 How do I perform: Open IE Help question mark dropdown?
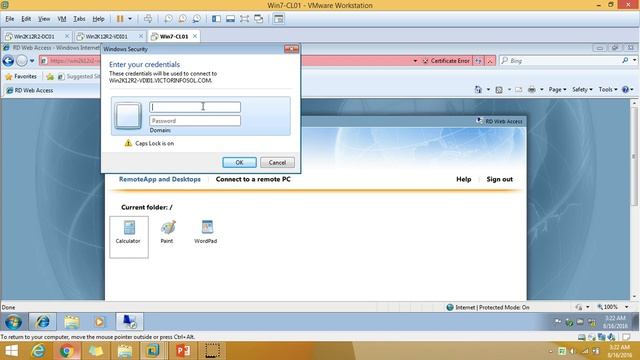pyautogui.click(x=628, y=89)
